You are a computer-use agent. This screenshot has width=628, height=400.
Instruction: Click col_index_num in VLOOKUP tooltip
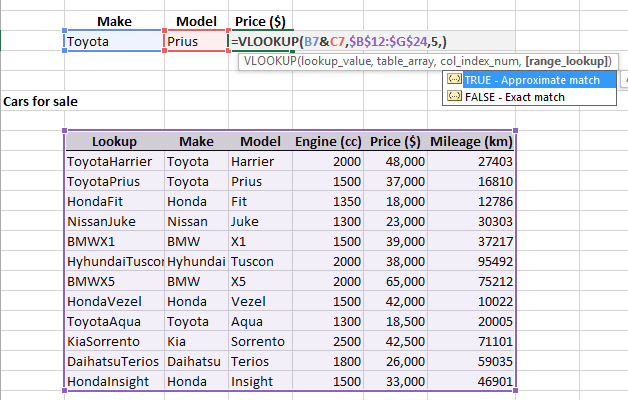coord(480,61)
